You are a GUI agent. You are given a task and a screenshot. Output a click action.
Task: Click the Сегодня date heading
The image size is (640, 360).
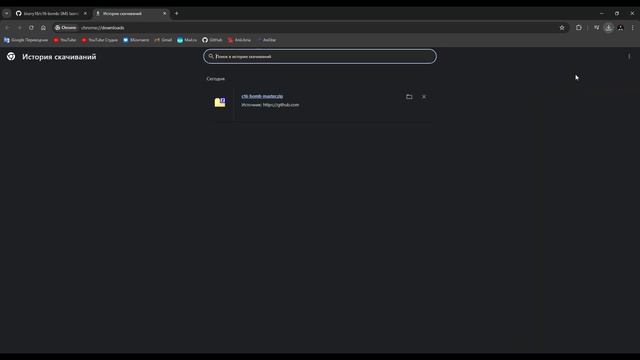[x=216, y=79]
